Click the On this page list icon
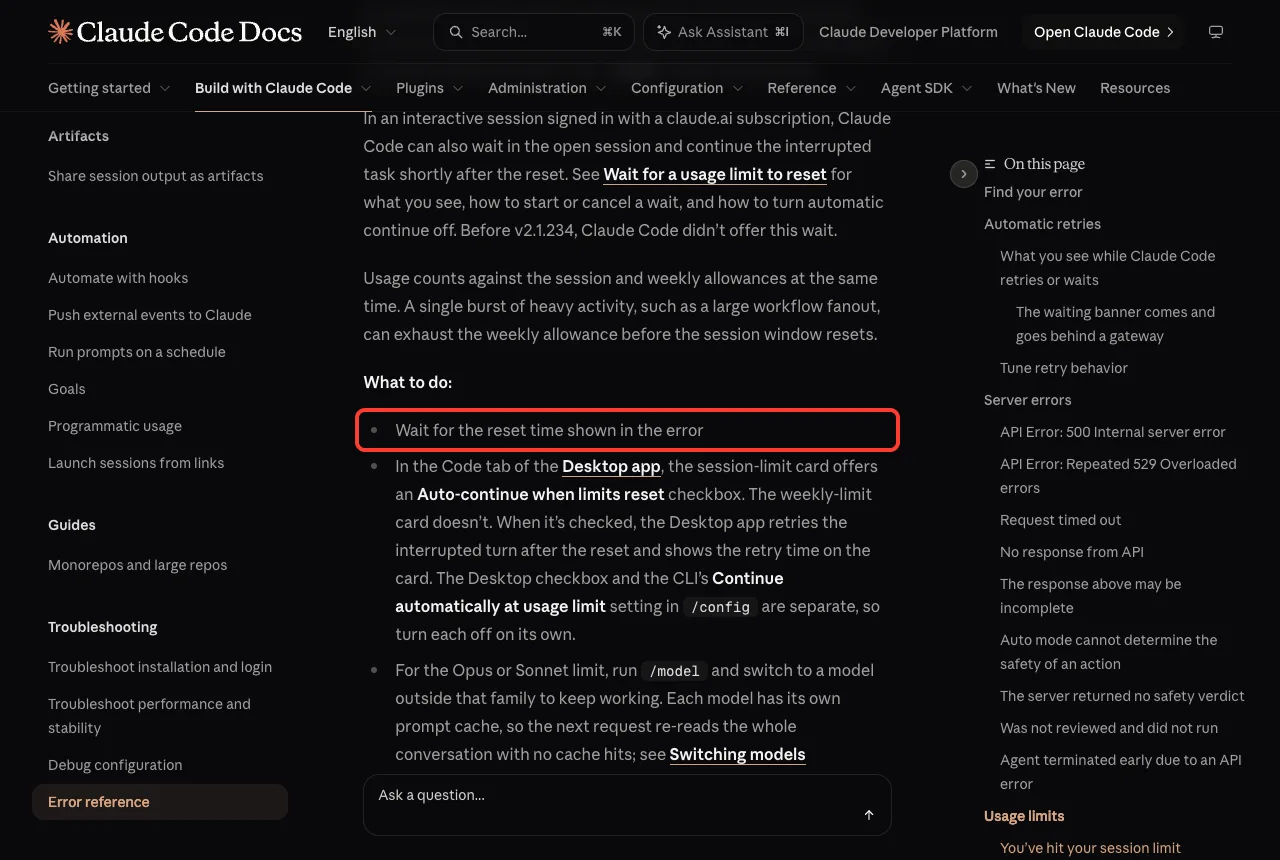 [990, 164]
